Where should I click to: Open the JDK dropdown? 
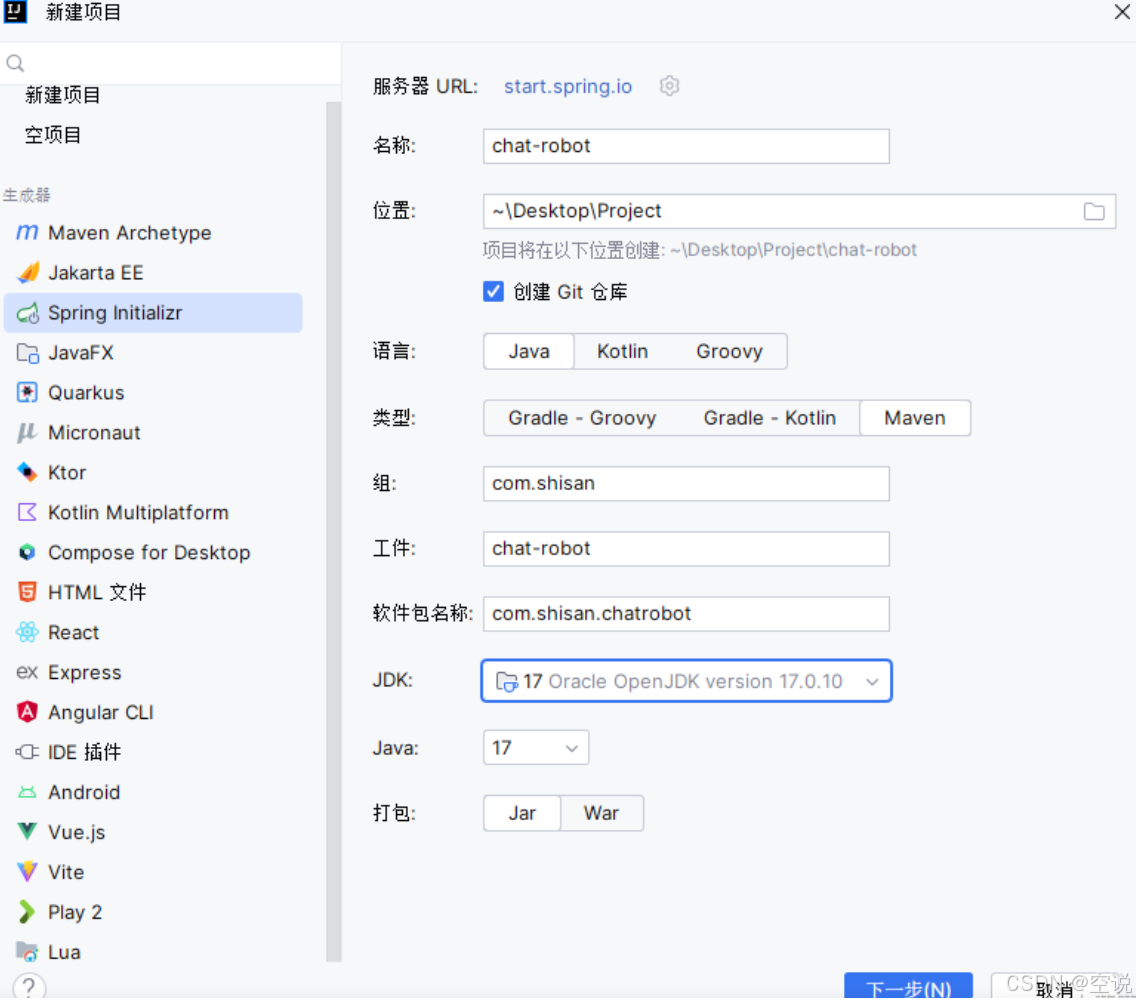686,681
